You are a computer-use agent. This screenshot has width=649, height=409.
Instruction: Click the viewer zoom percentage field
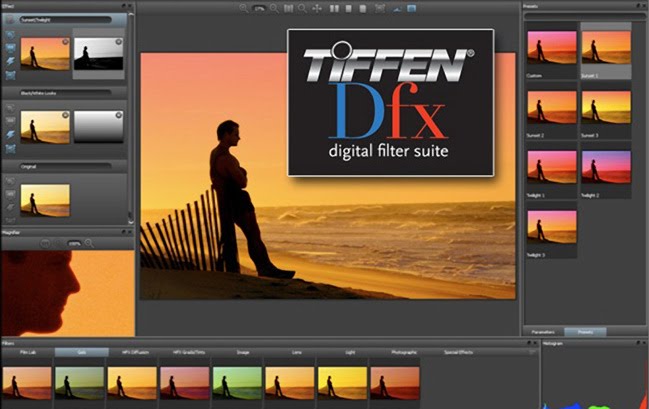(259, 8)
